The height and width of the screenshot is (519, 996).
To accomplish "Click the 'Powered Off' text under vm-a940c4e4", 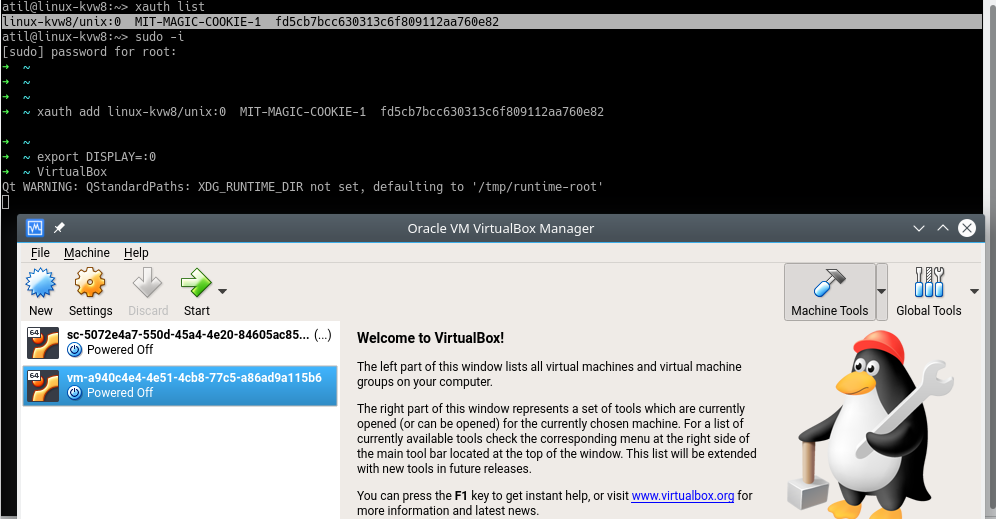I will (120, 393).
